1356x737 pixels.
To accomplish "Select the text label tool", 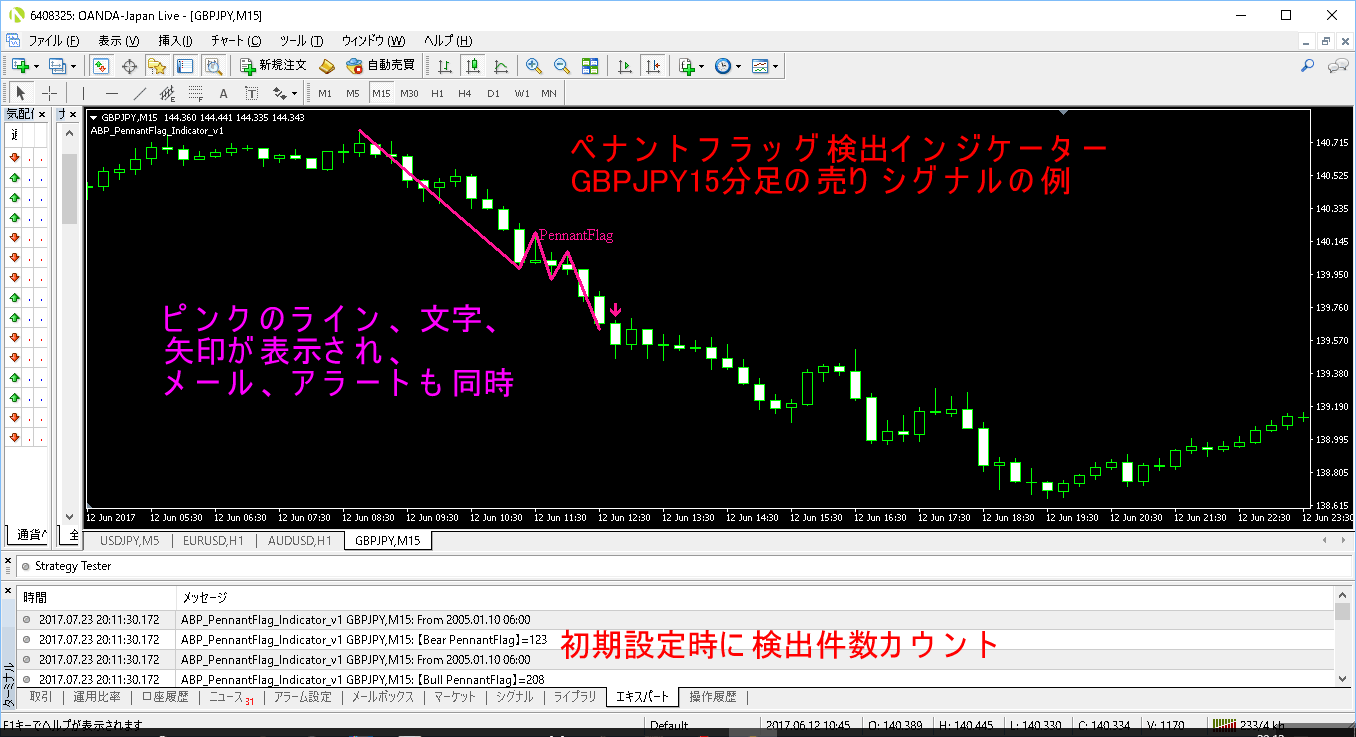I will (252, 93).
